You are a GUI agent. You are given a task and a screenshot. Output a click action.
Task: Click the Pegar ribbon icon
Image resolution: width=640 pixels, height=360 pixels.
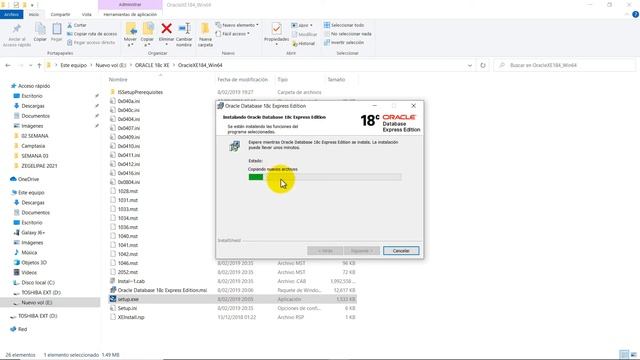coord(57,29)
